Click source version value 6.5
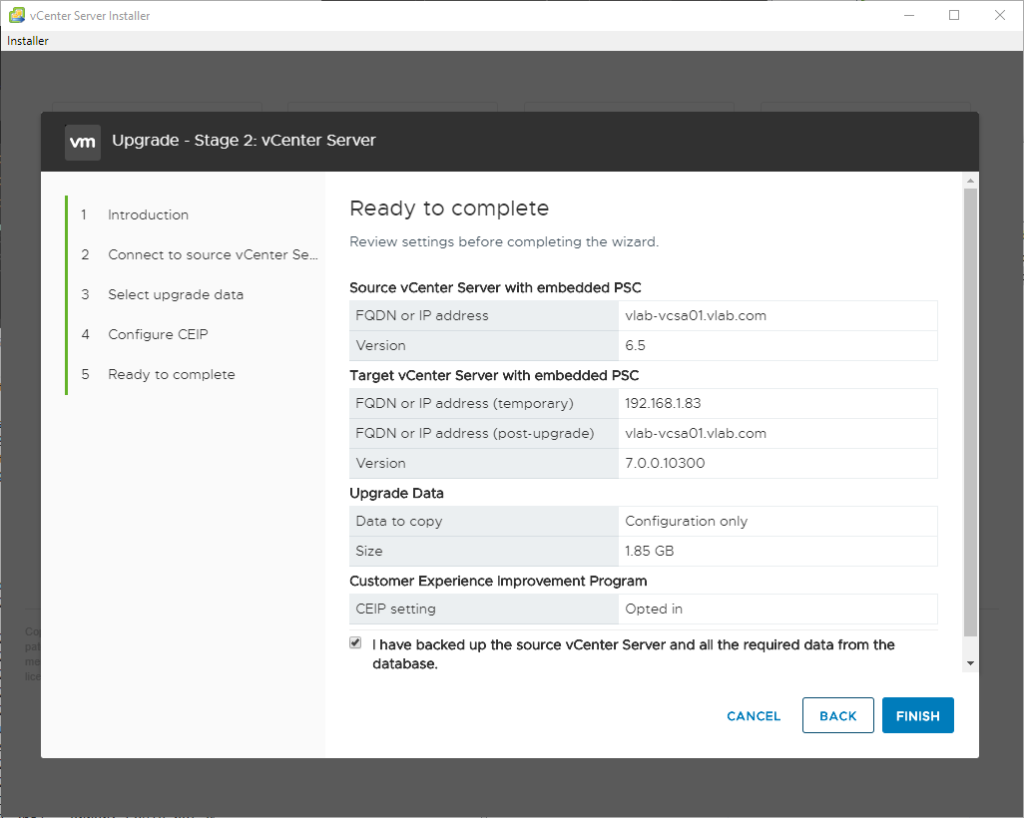The image size is (1024, 818). [x=635, y=345]
